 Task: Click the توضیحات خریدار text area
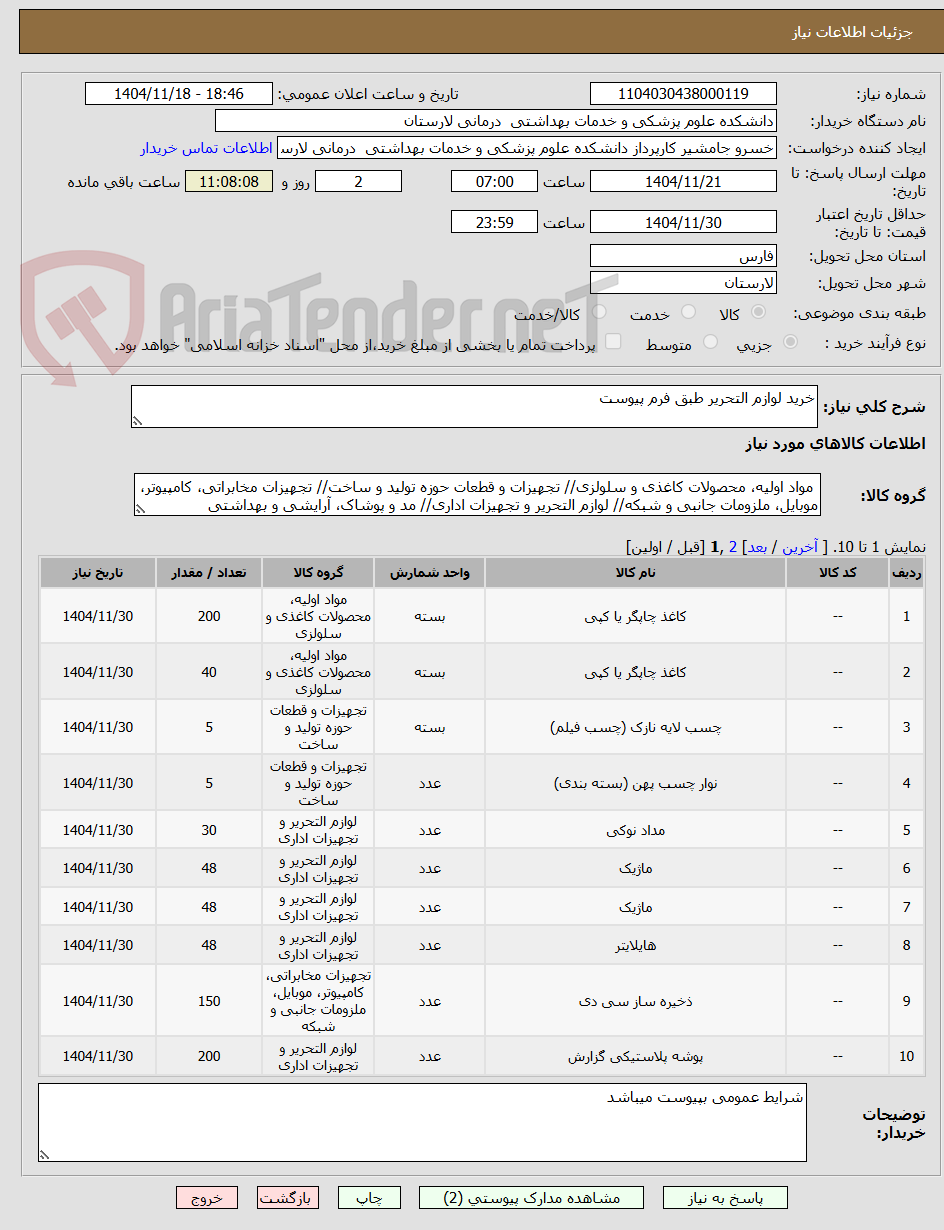click(x=422, y=1122)
